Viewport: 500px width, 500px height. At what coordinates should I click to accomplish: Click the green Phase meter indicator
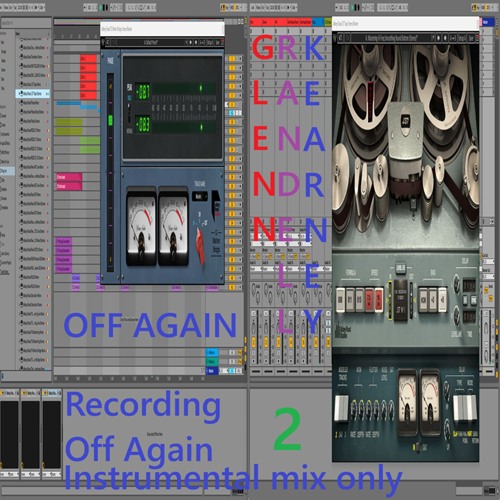pyautogui.click(x=110, y=120)
